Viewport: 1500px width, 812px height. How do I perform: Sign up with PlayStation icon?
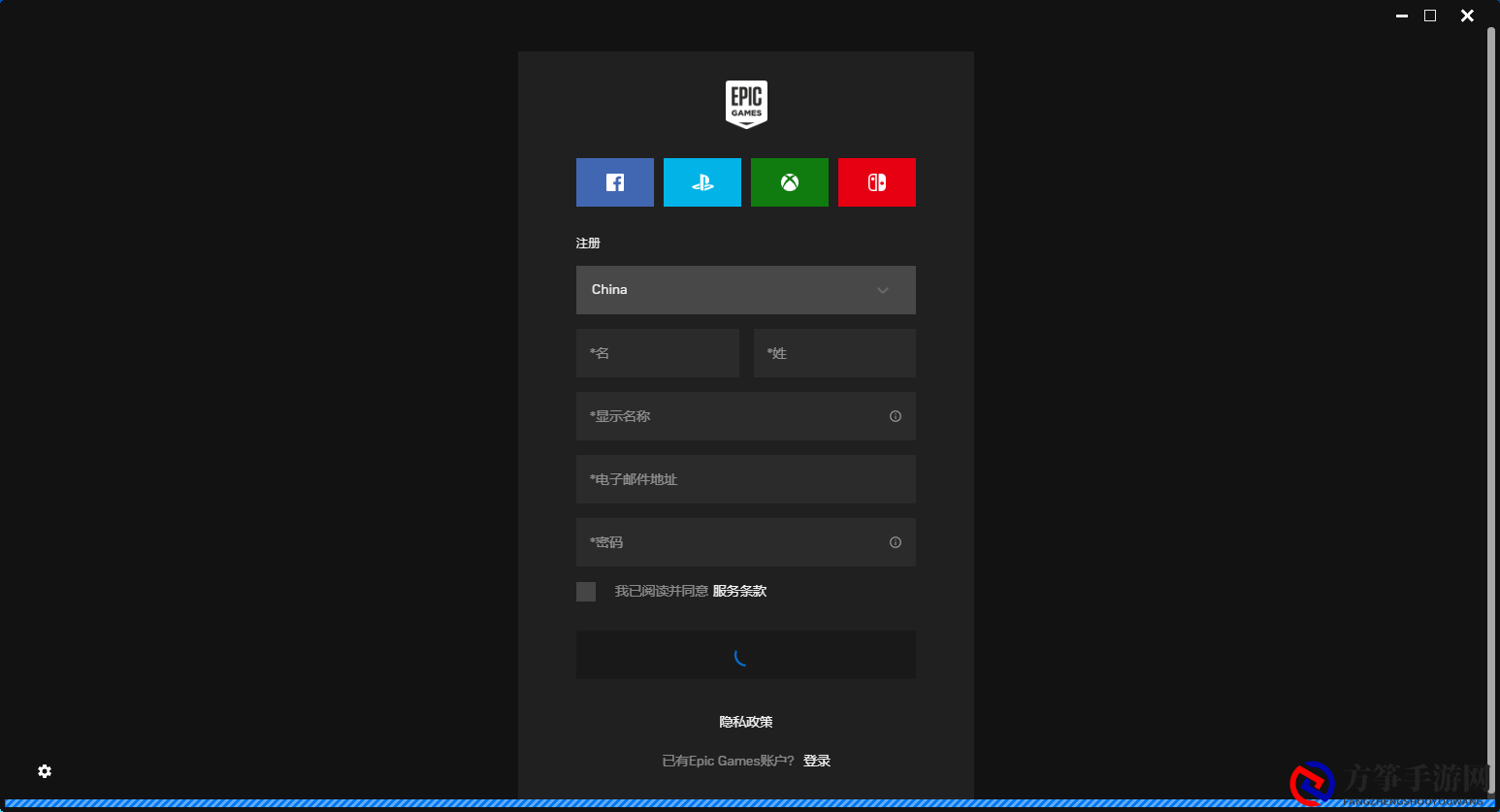[x=702, y=182]
